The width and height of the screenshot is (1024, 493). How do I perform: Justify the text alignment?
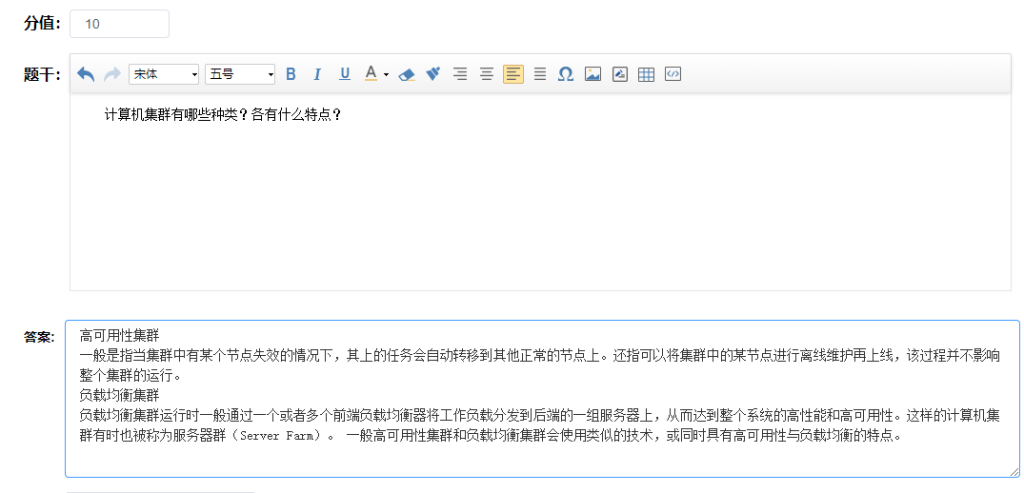tap(540, 75)
